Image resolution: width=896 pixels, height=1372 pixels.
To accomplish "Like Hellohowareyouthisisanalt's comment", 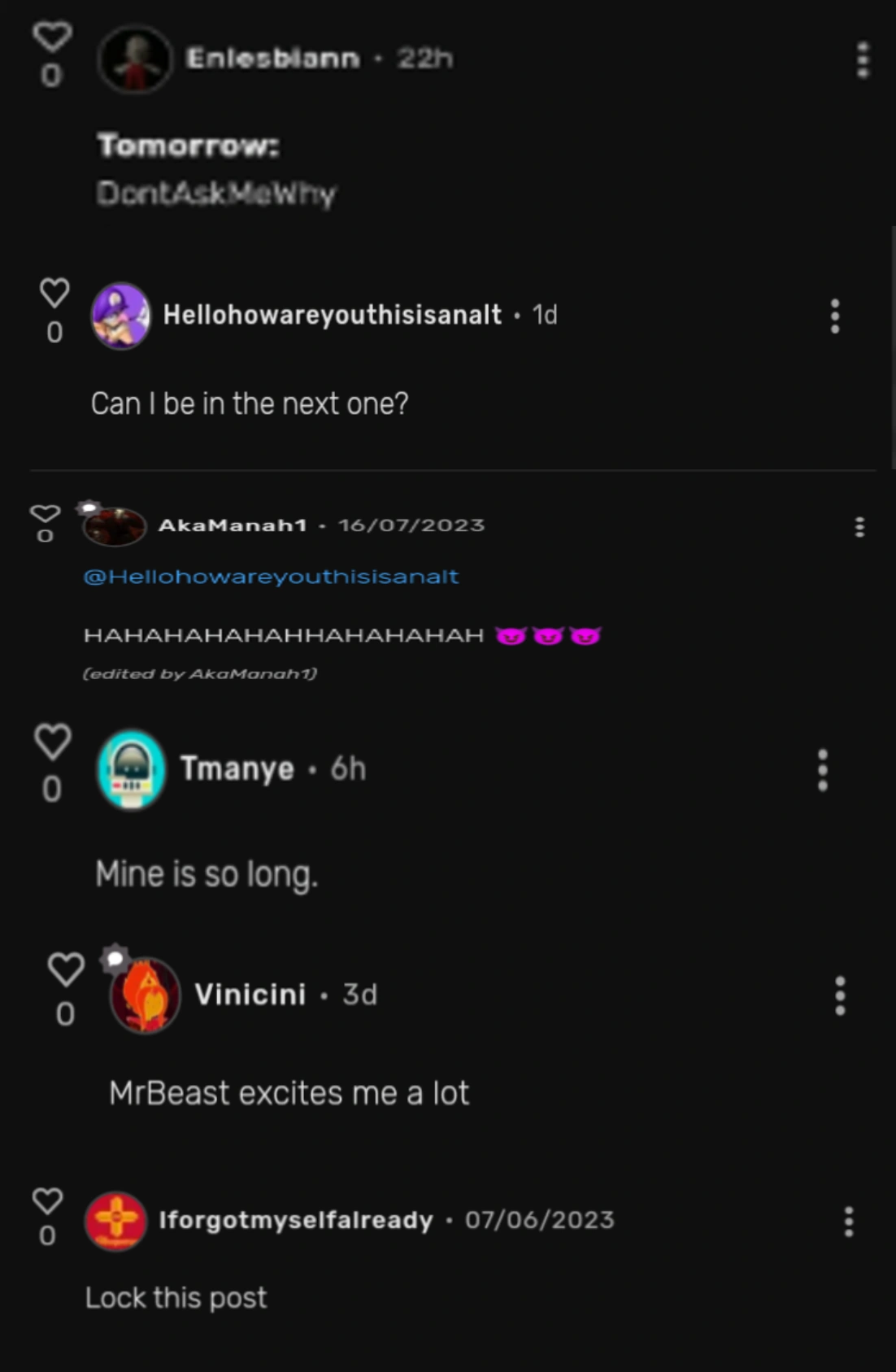I will 54,293.
